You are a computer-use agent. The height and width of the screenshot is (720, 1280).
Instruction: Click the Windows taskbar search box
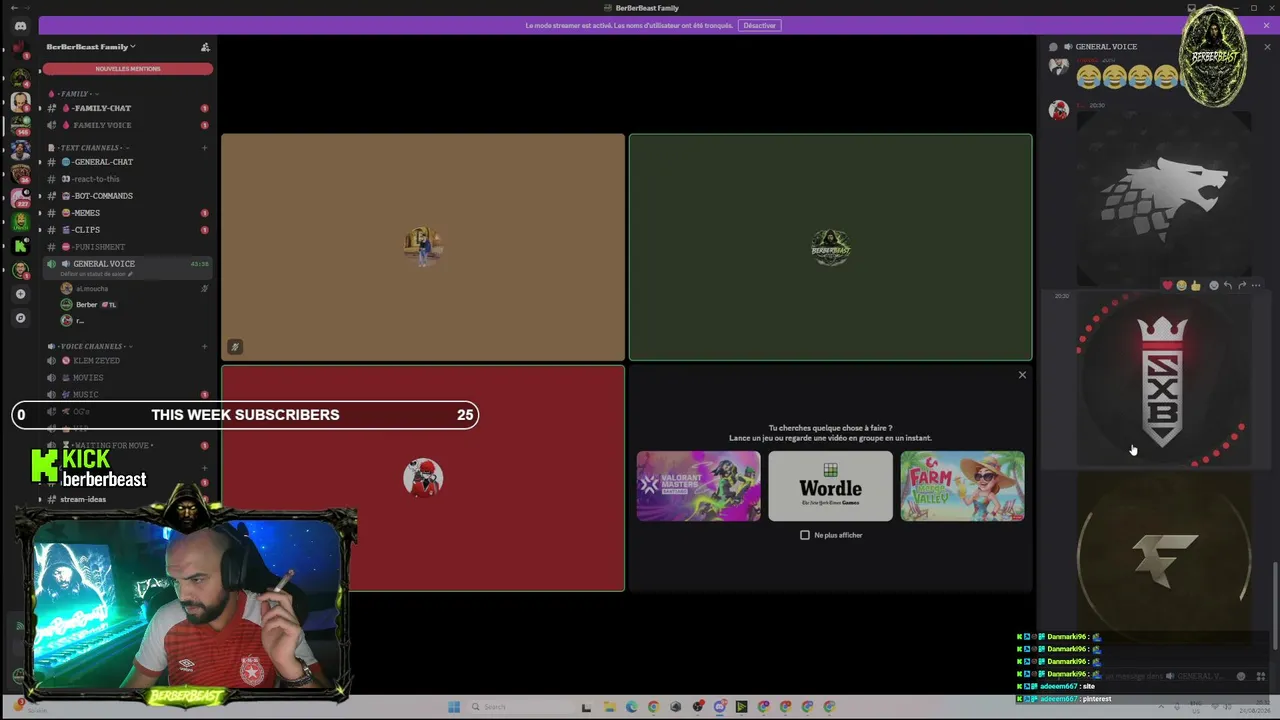point(520,707)
